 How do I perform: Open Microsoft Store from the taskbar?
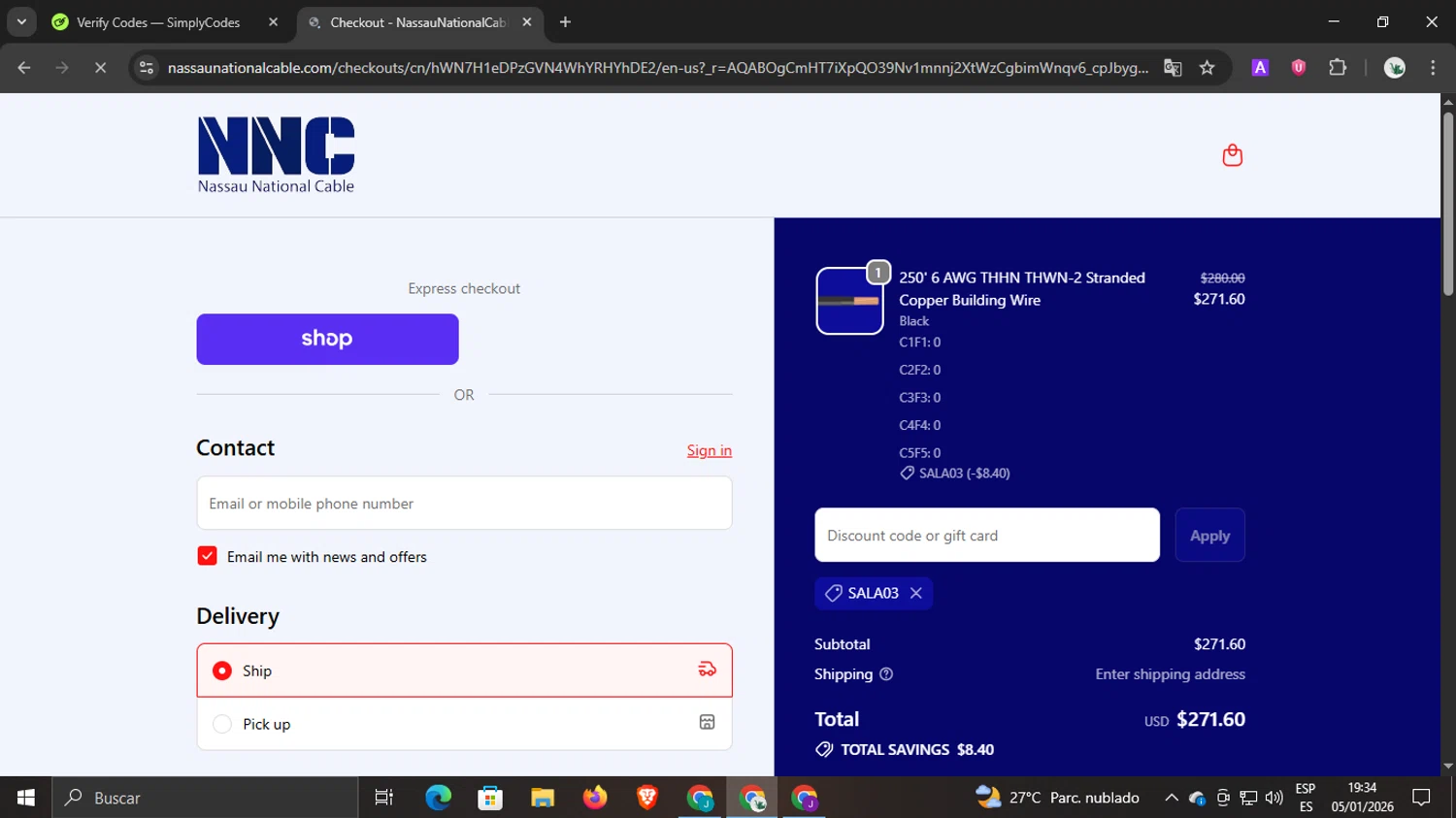(490, 798)
